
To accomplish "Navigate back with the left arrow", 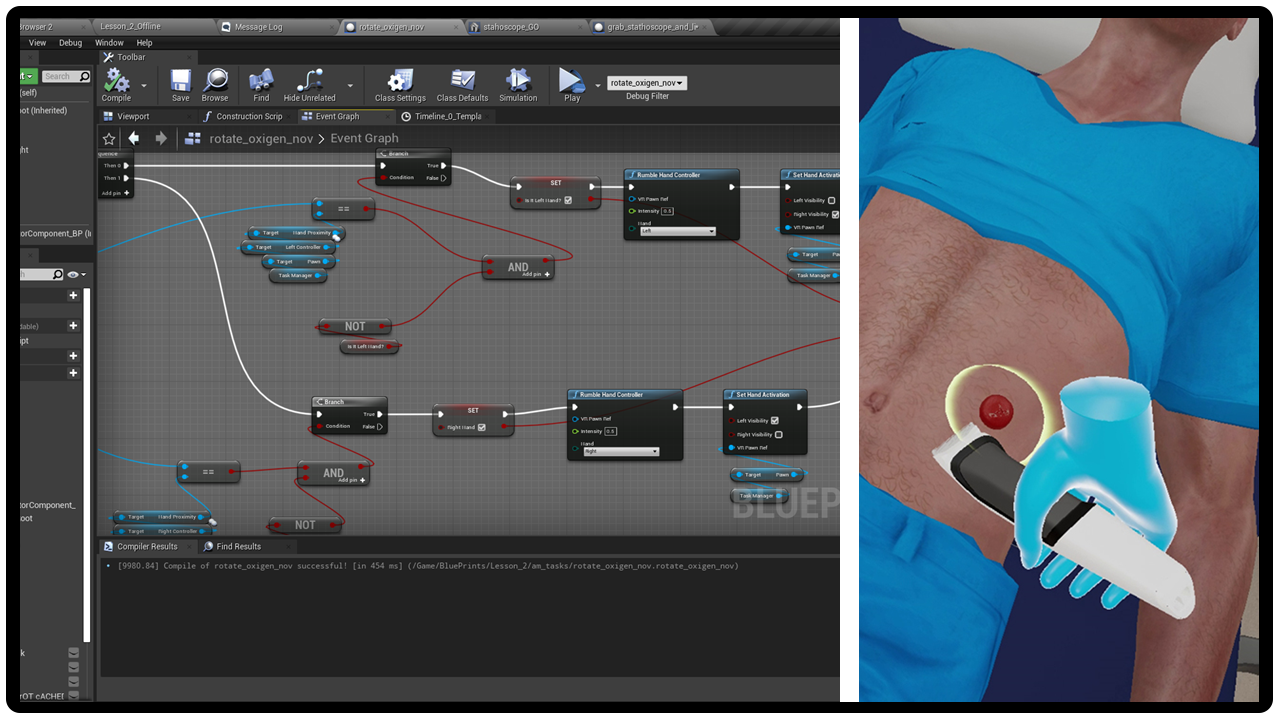I will [134, 138].
